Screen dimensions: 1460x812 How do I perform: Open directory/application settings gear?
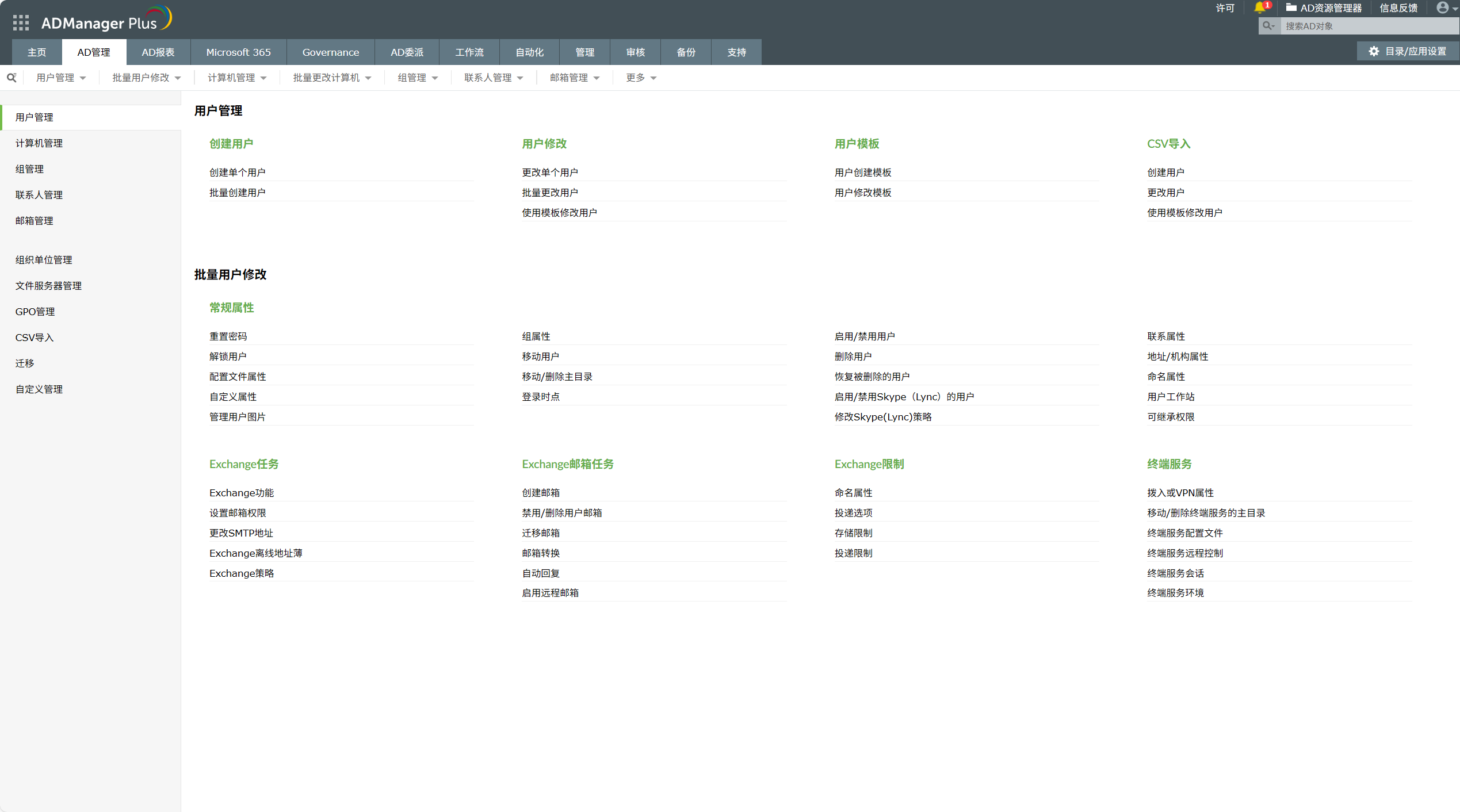(x=1374, y=51)
